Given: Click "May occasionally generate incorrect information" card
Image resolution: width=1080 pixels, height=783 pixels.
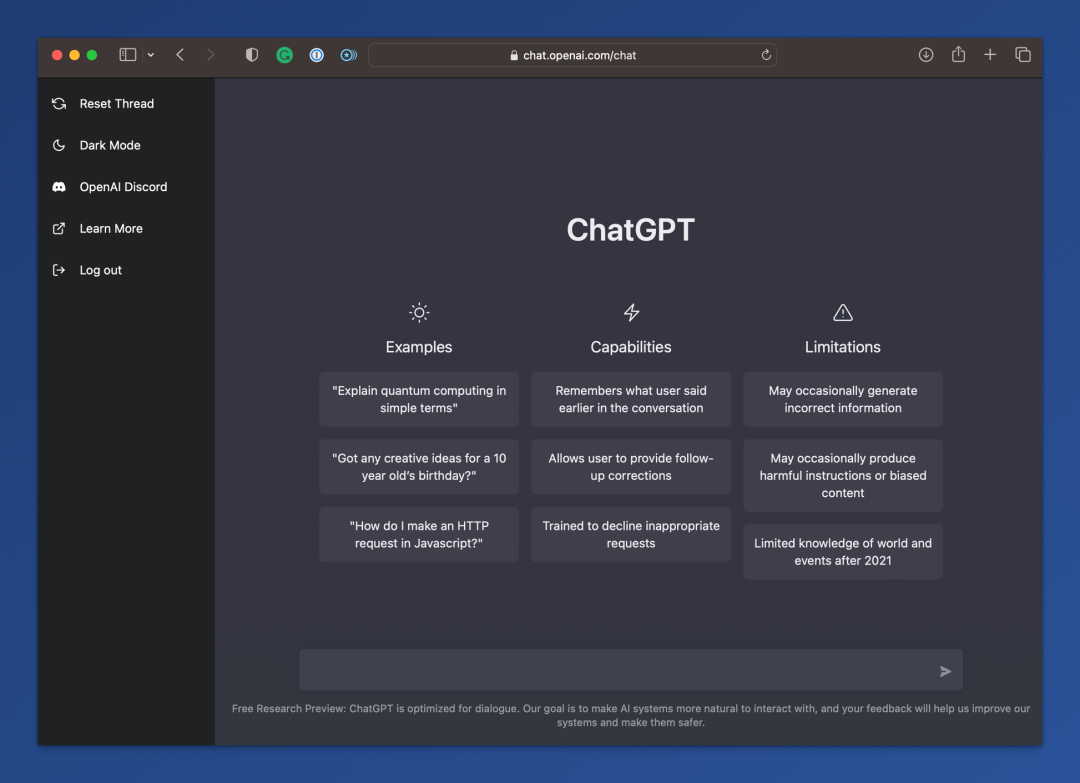Looking at the screenshot, I should pos(843,399).
